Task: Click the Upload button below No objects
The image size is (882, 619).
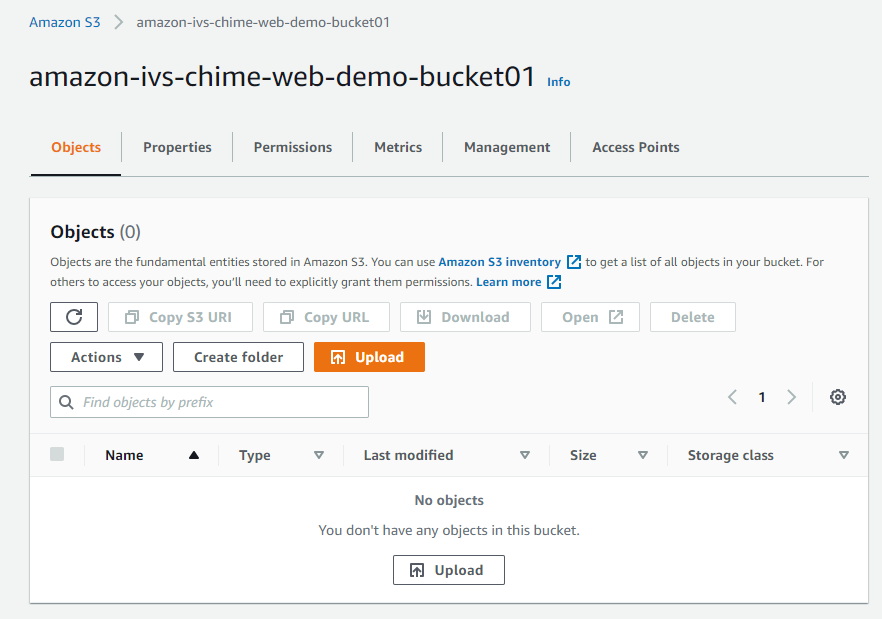Action: tap(449, 570)
